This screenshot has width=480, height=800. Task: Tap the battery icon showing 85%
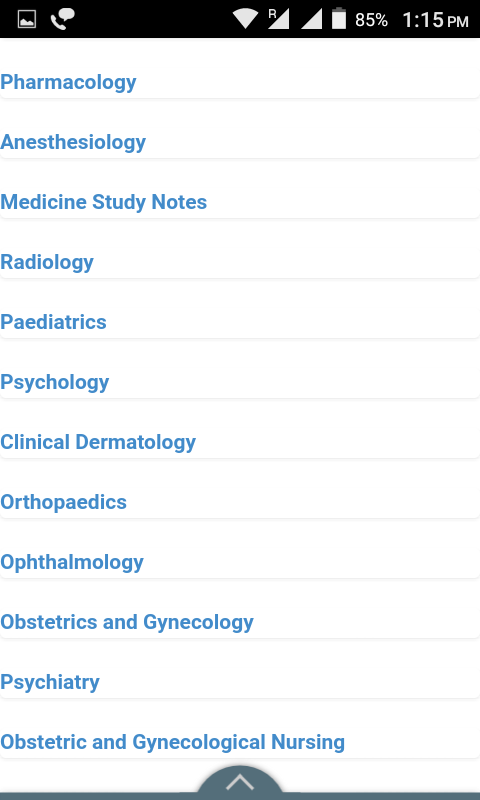(x=339, y=19)
